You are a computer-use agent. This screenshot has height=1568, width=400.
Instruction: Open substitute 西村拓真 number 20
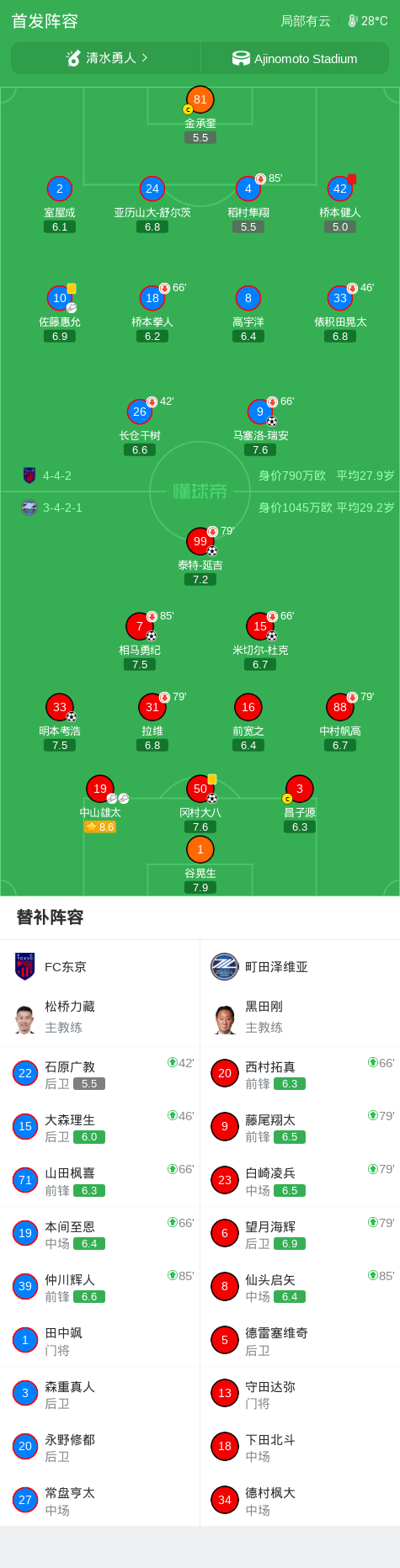pos(300,1073)
